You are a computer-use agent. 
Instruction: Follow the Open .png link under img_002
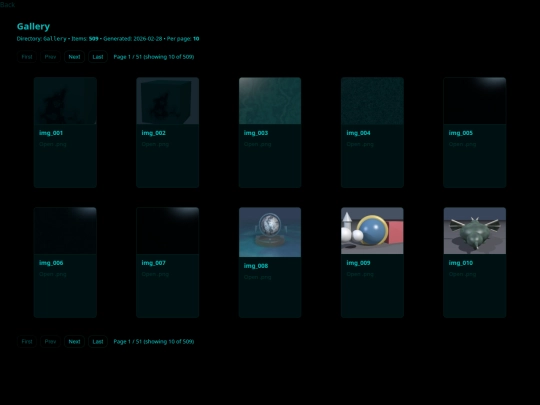[155, 144]
